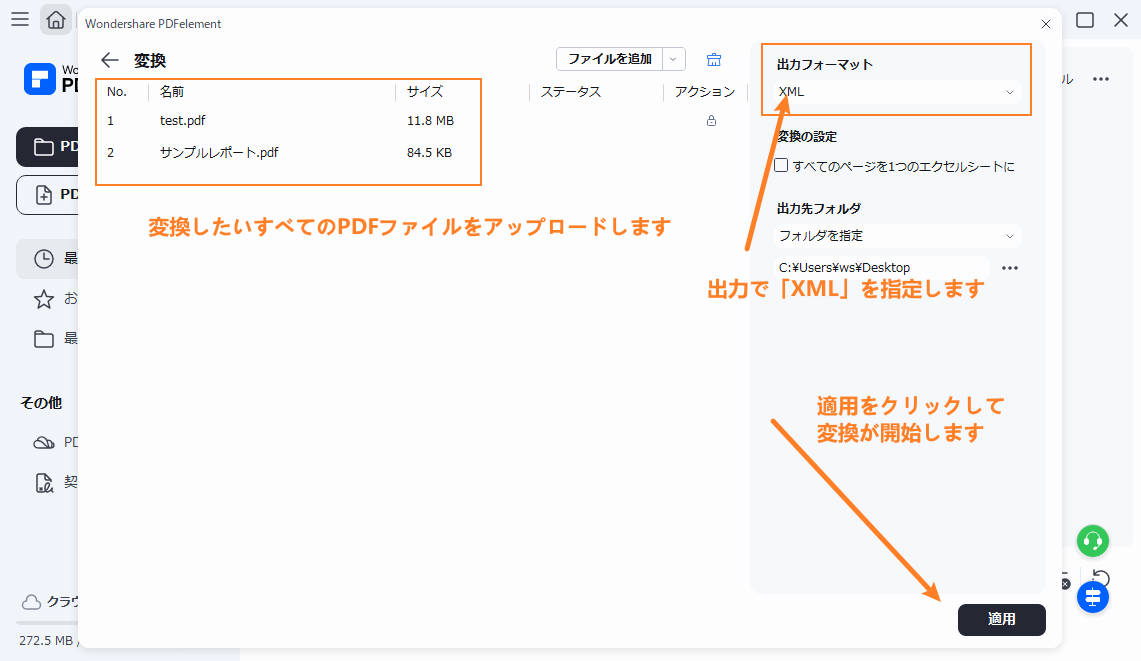Open the hamburger navigation menu
Image resolution: width=1141 pixels, height=661 pixels.
coord(19,19)
